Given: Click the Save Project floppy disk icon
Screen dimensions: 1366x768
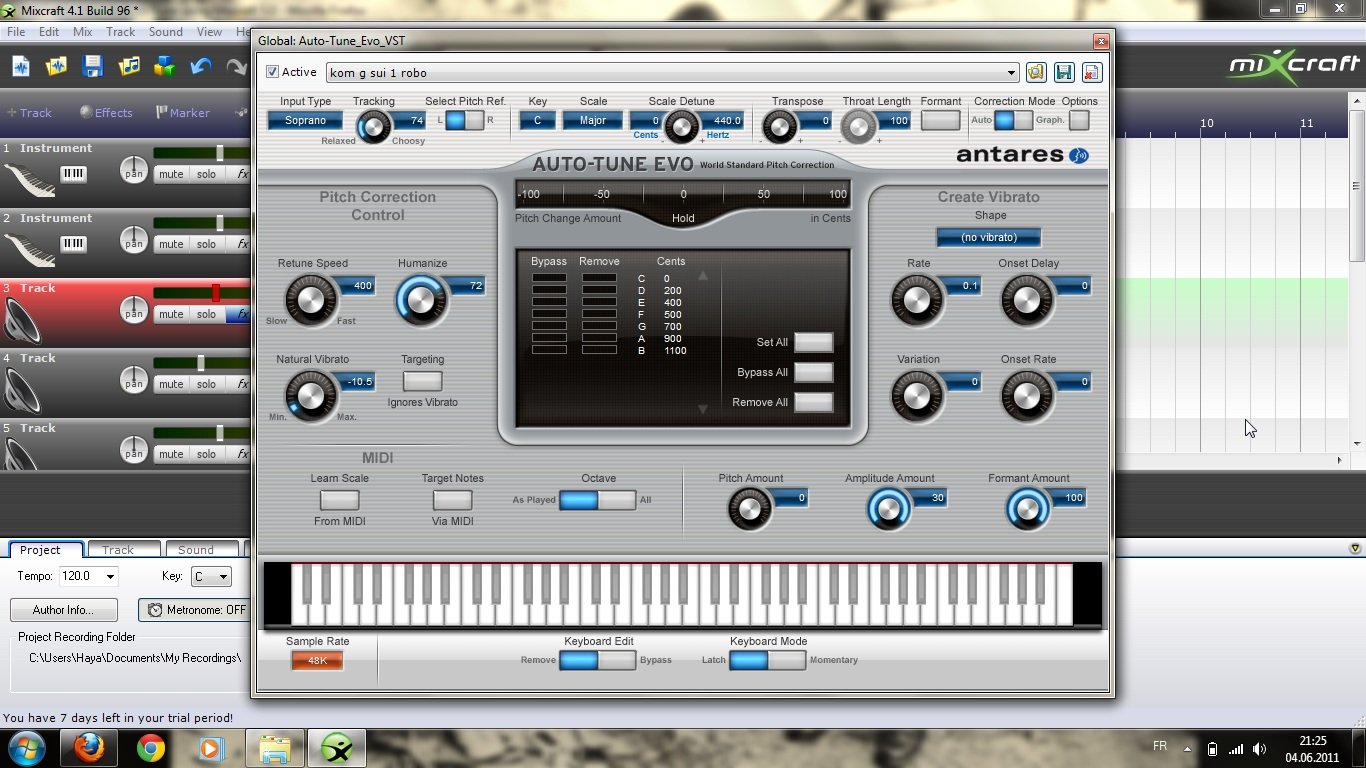Looking at the screenshot, I should tap(93, 67).
